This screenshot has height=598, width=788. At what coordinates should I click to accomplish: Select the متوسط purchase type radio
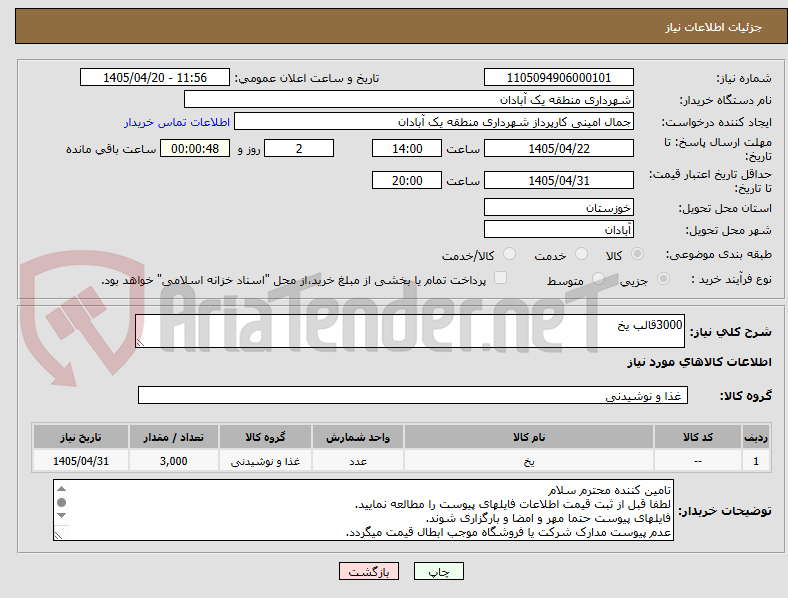[x=598, y=278]
